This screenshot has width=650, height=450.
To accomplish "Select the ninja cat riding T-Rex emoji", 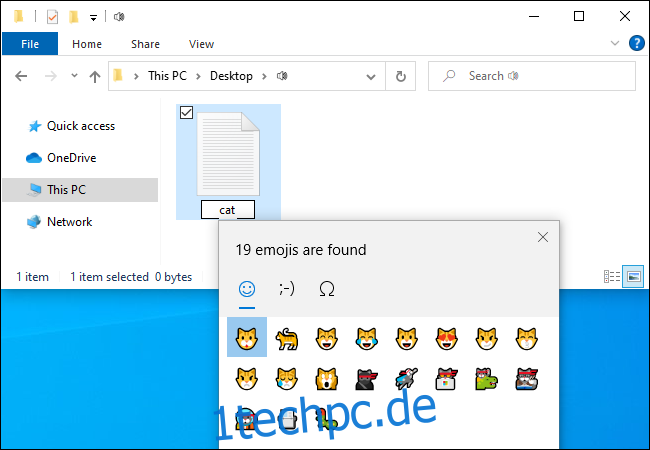I will click(x=487, y=378).
